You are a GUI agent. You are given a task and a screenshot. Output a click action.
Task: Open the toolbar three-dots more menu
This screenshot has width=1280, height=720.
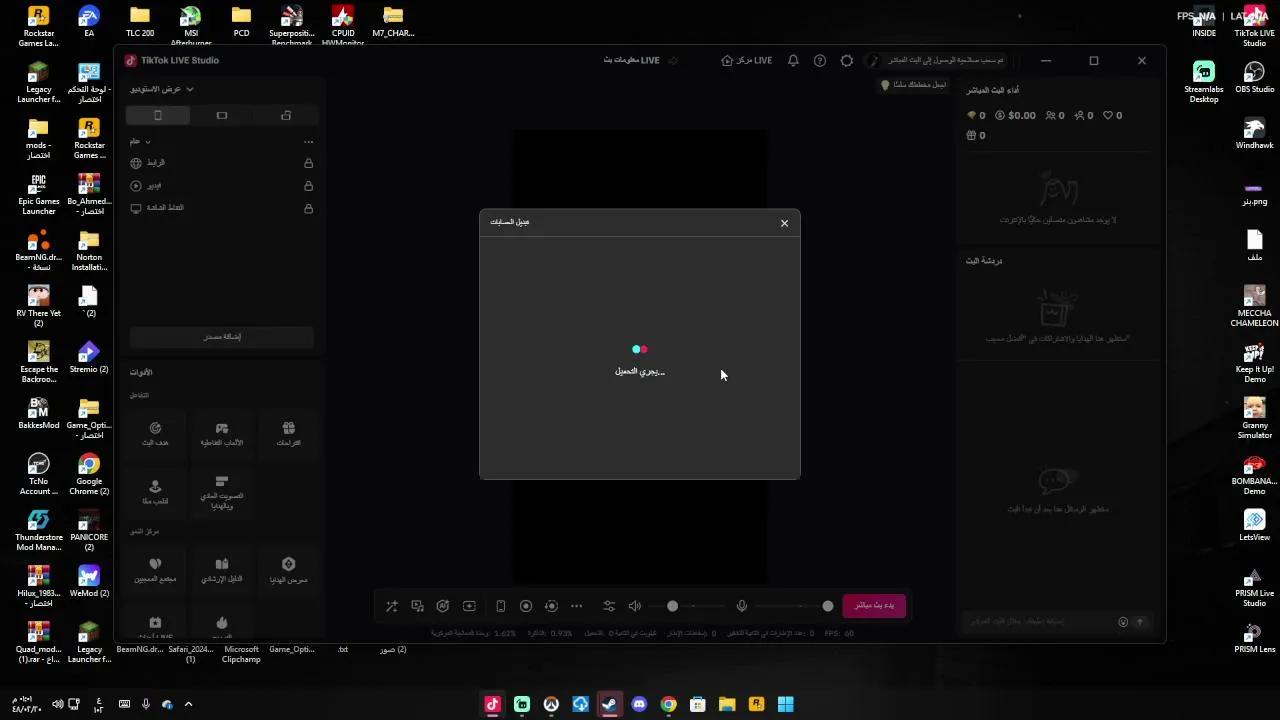pyautogui.click(x=576, y=606)
